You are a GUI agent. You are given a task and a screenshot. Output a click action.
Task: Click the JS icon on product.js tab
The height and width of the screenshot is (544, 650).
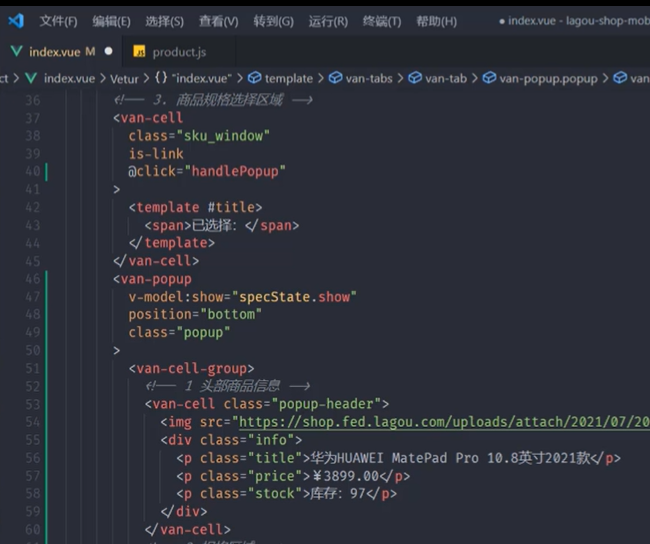tap(139, 51)
